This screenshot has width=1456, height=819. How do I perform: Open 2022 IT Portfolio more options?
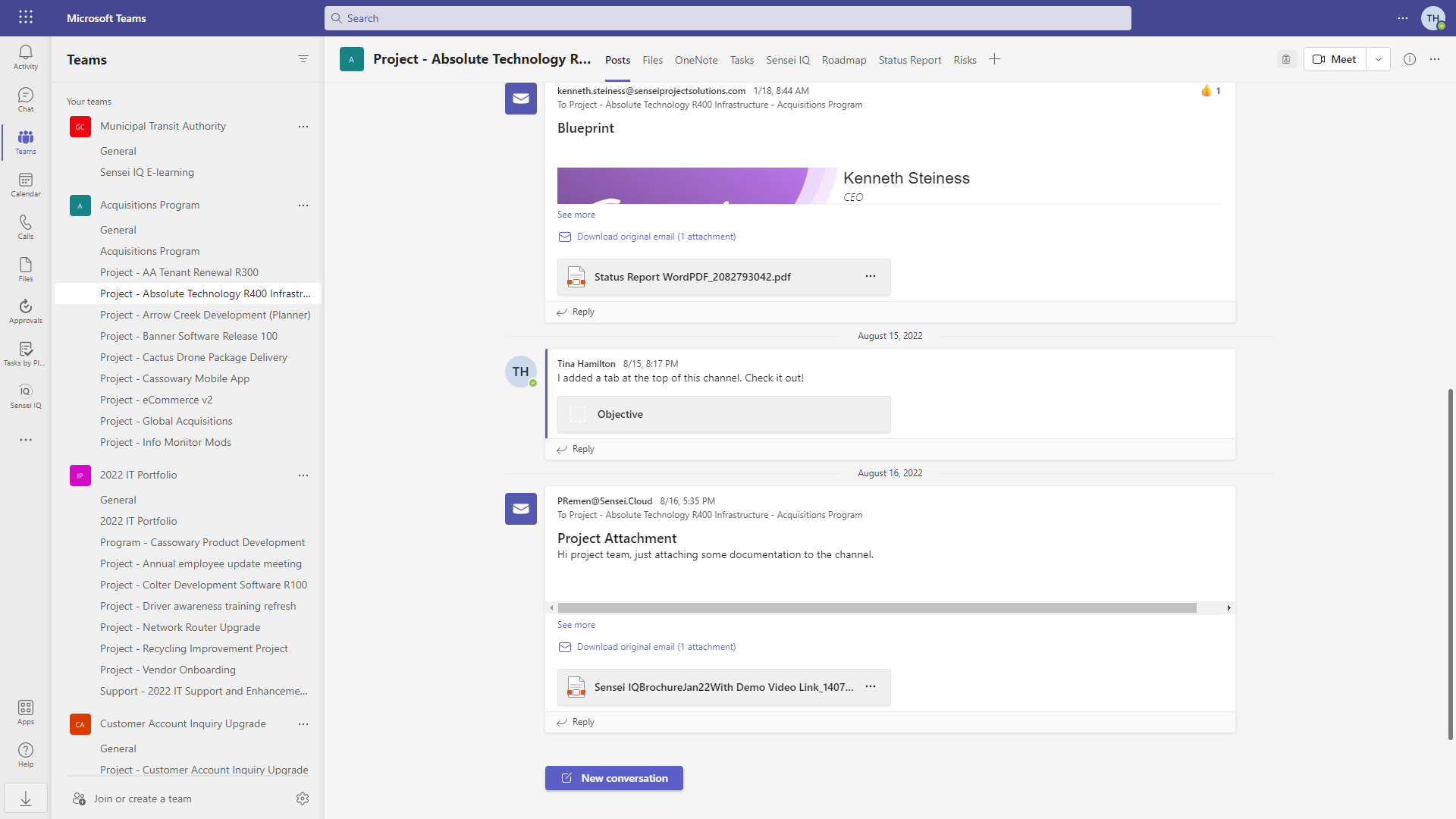303,475
